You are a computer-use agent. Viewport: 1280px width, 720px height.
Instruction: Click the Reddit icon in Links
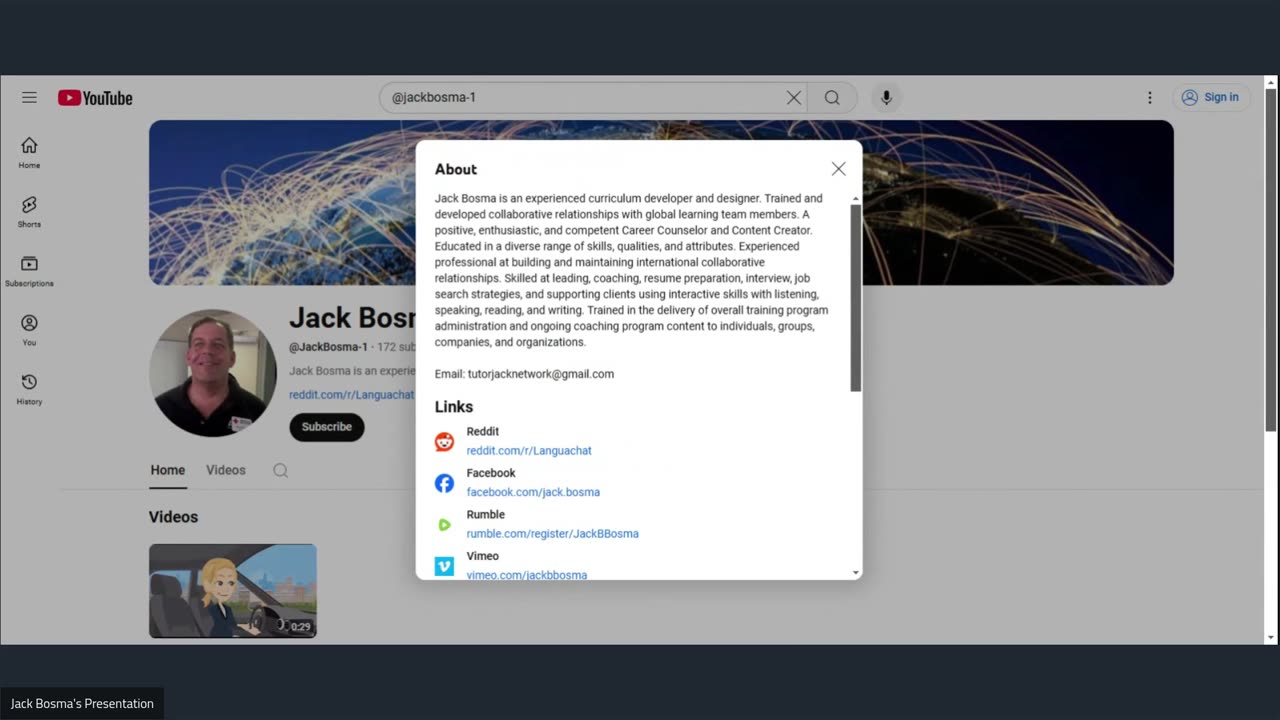(444, 441)
